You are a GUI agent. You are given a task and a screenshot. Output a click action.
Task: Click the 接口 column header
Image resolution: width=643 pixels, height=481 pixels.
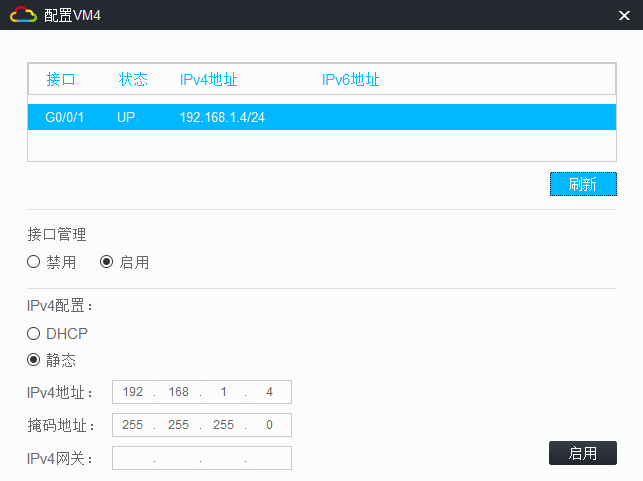click(x=61, y=79)
